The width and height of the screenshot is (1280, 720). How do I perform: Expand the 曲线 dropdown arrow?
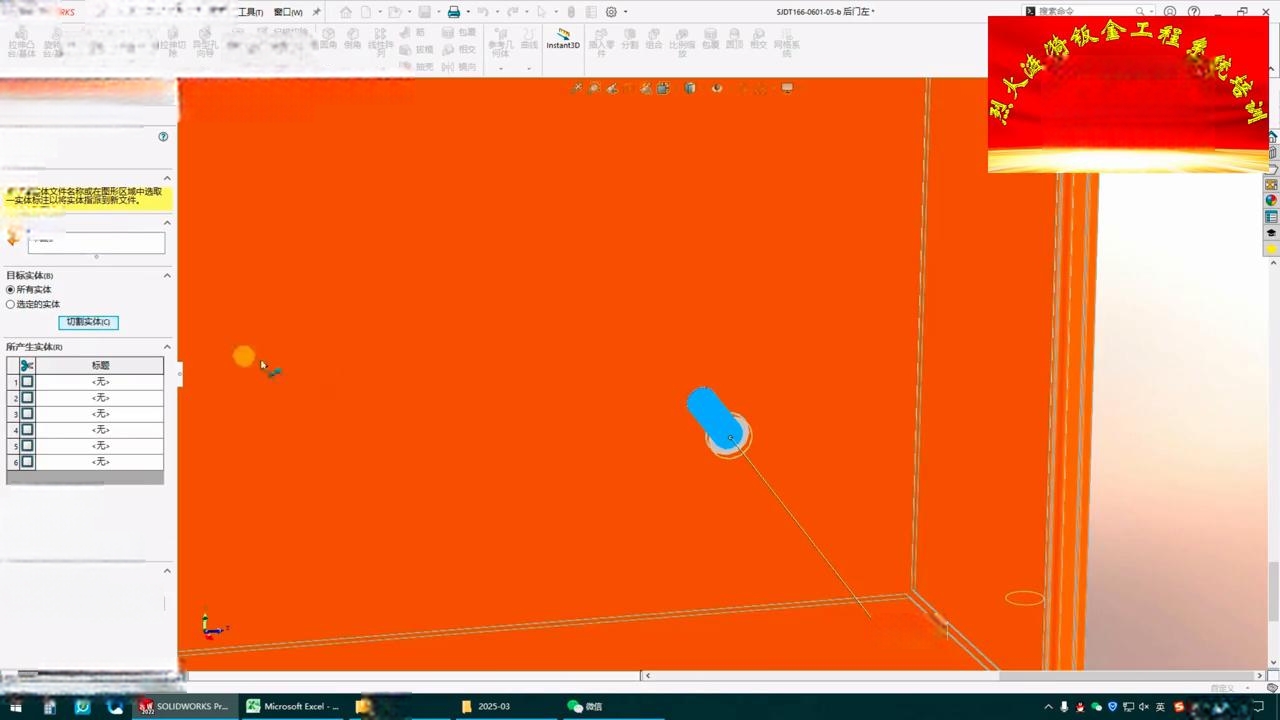[529, 68]
